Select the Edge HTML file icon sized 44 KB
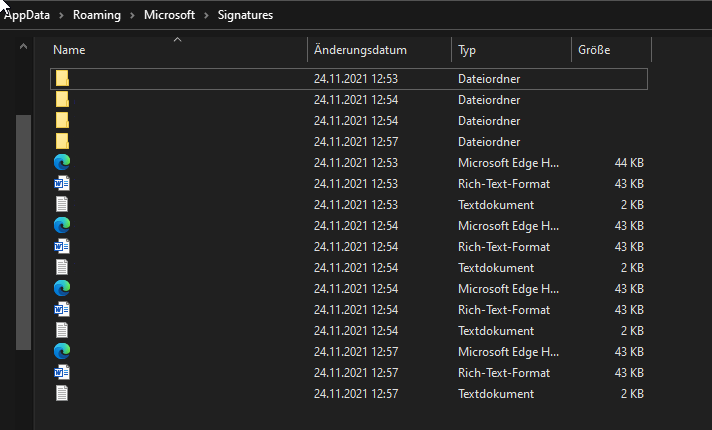Image resolution: width=712 pixels, height=430 pixels. [x=62, y=162]
